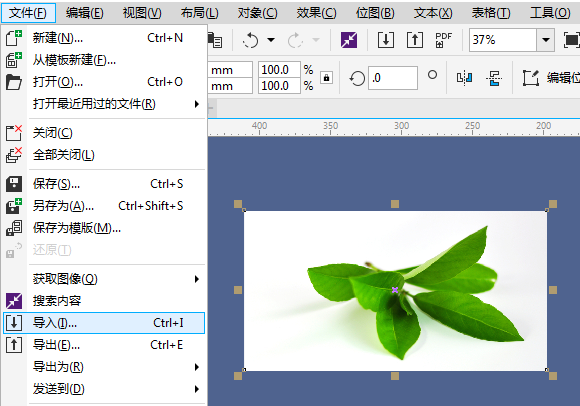The height and width of the screenshot is (406, 580).
Task: Click the top-right selection handle of image
Action: point(553,204)
